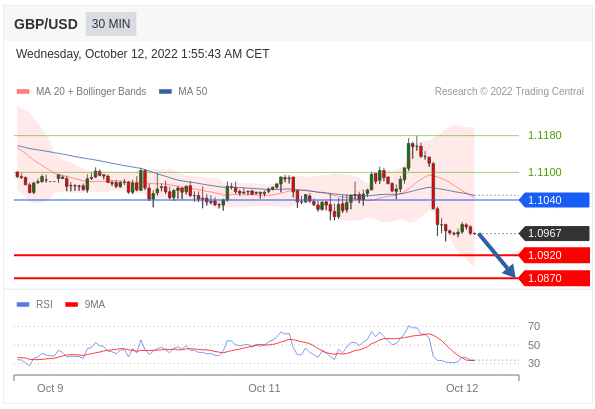
Task: Click the 30 MIN timeframe badge
Action: (x=111, y=24)
